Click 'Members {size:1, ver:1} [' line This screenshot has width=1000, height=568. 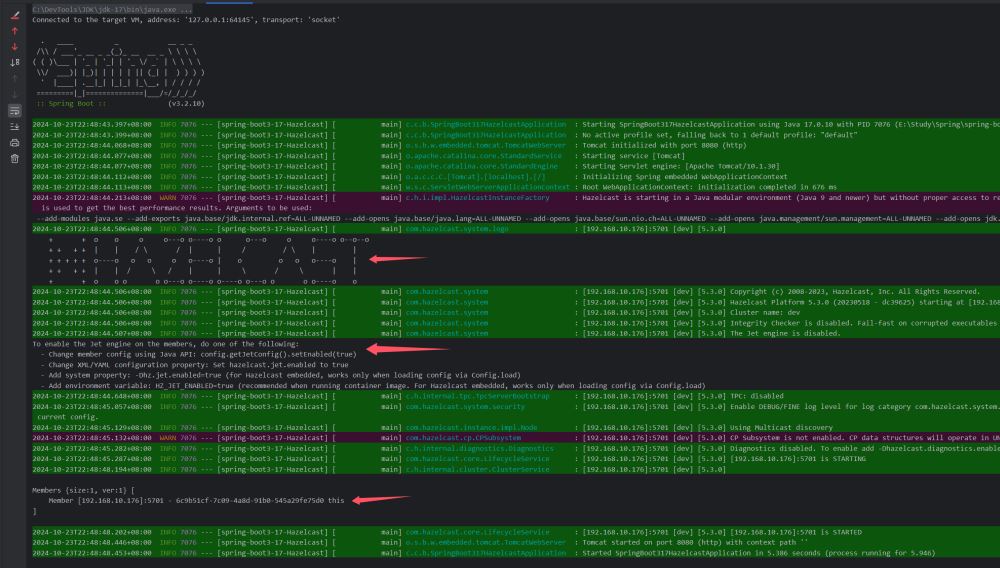83,490
